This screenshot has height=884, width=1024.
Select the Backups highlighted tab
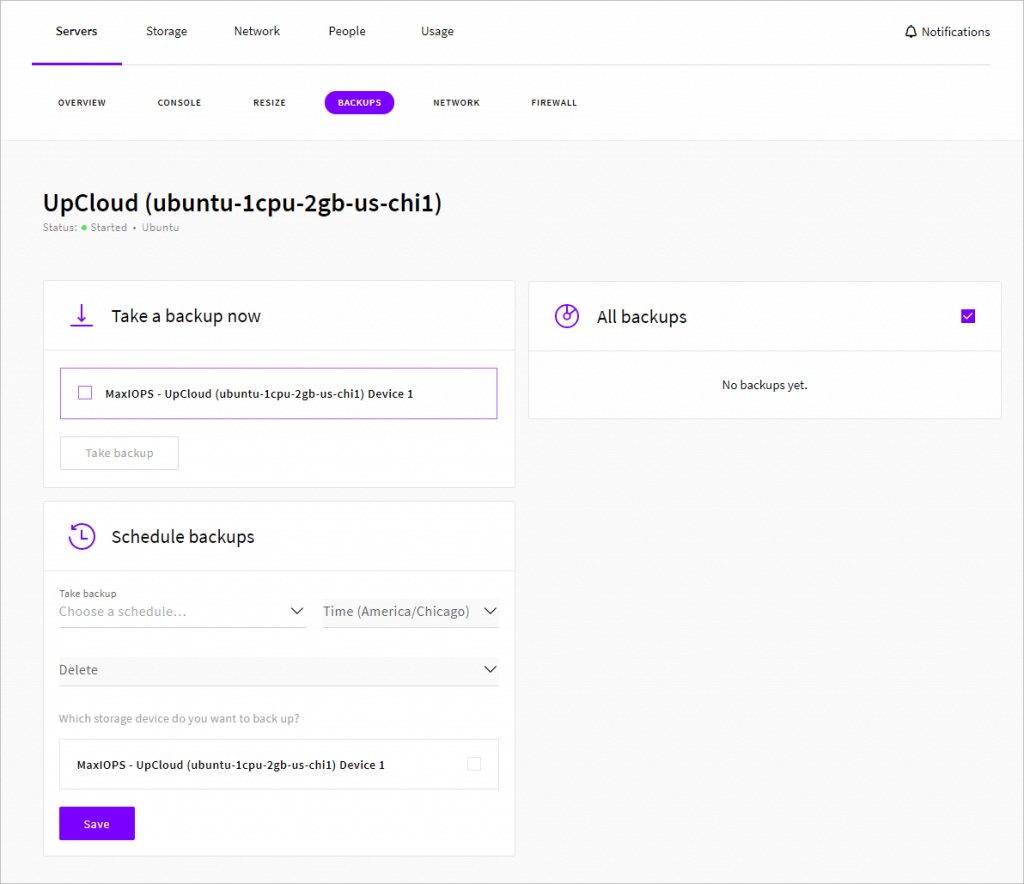[359, 102]
